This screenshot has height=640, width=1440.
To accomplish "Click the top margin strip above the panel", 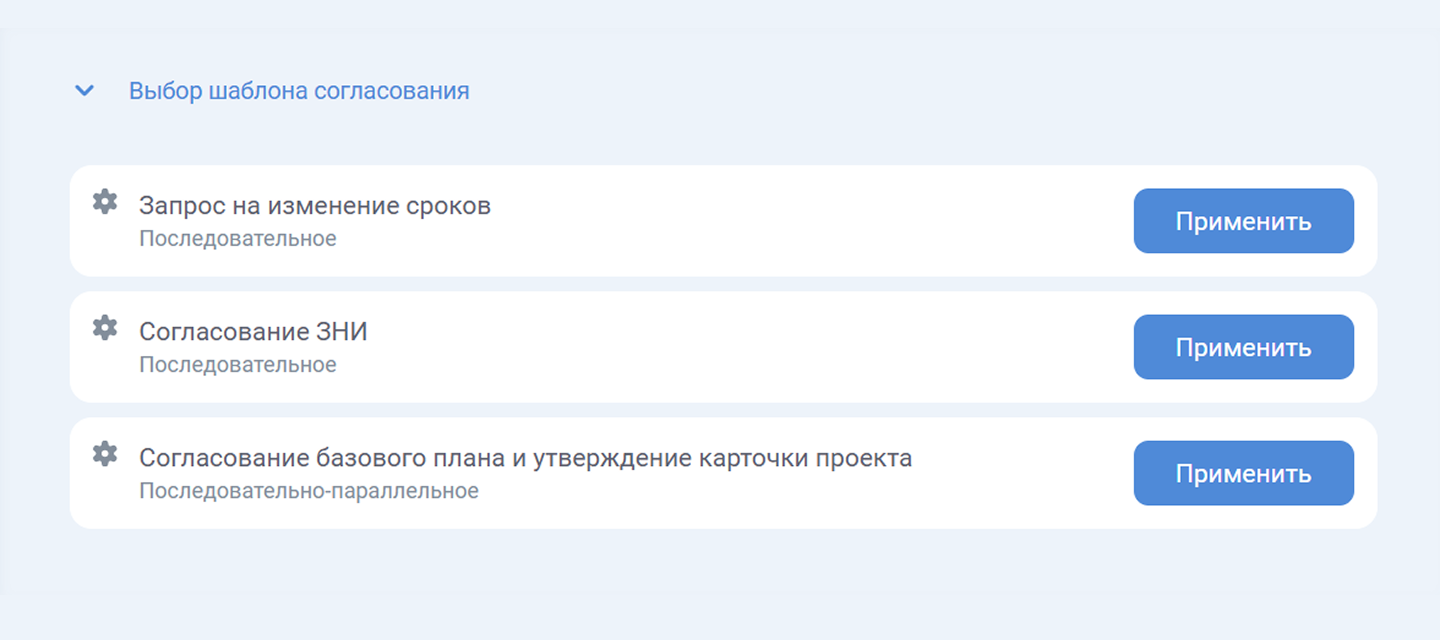I will 720,13.
